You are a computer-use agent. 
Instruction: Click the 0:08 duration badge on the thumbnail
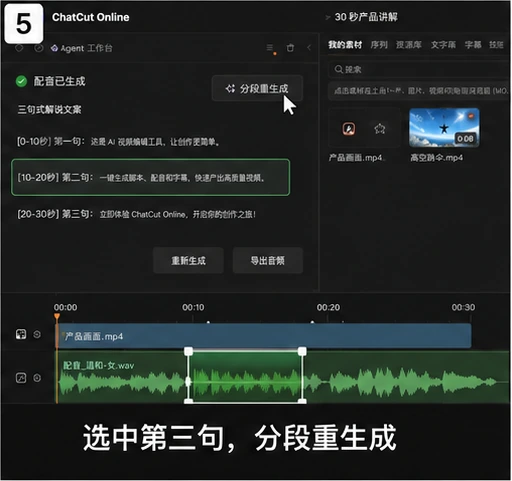click(x=465, y=139)
